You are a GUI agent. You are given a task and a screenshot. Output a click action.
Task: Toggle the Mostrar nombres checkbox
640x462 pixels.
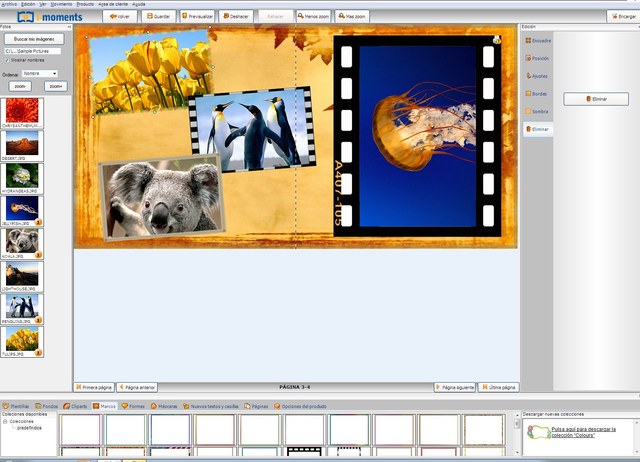7,59
